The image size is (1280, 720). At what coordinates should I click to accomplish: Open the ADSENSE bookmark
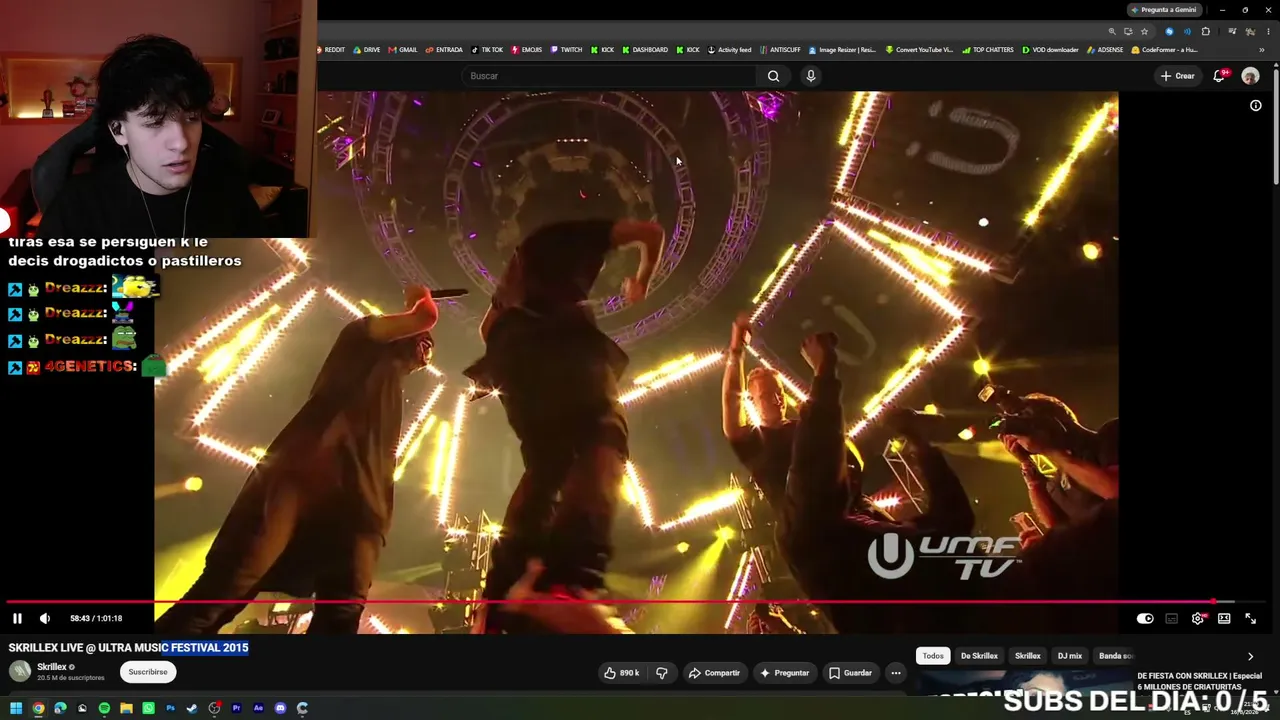pos(1105,50)
